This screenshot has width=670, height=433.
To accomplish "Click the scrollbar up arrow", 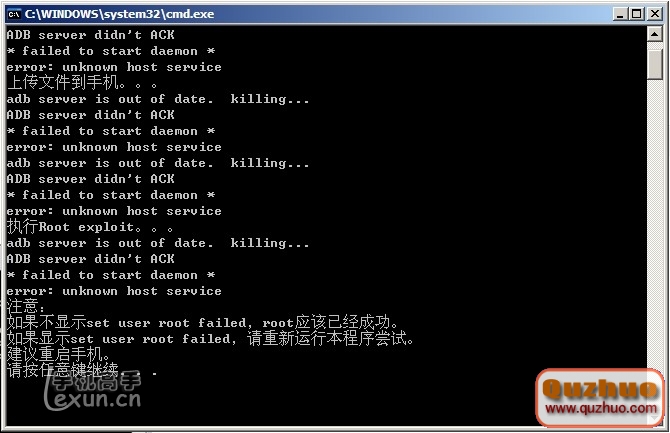I will (655, 33).
